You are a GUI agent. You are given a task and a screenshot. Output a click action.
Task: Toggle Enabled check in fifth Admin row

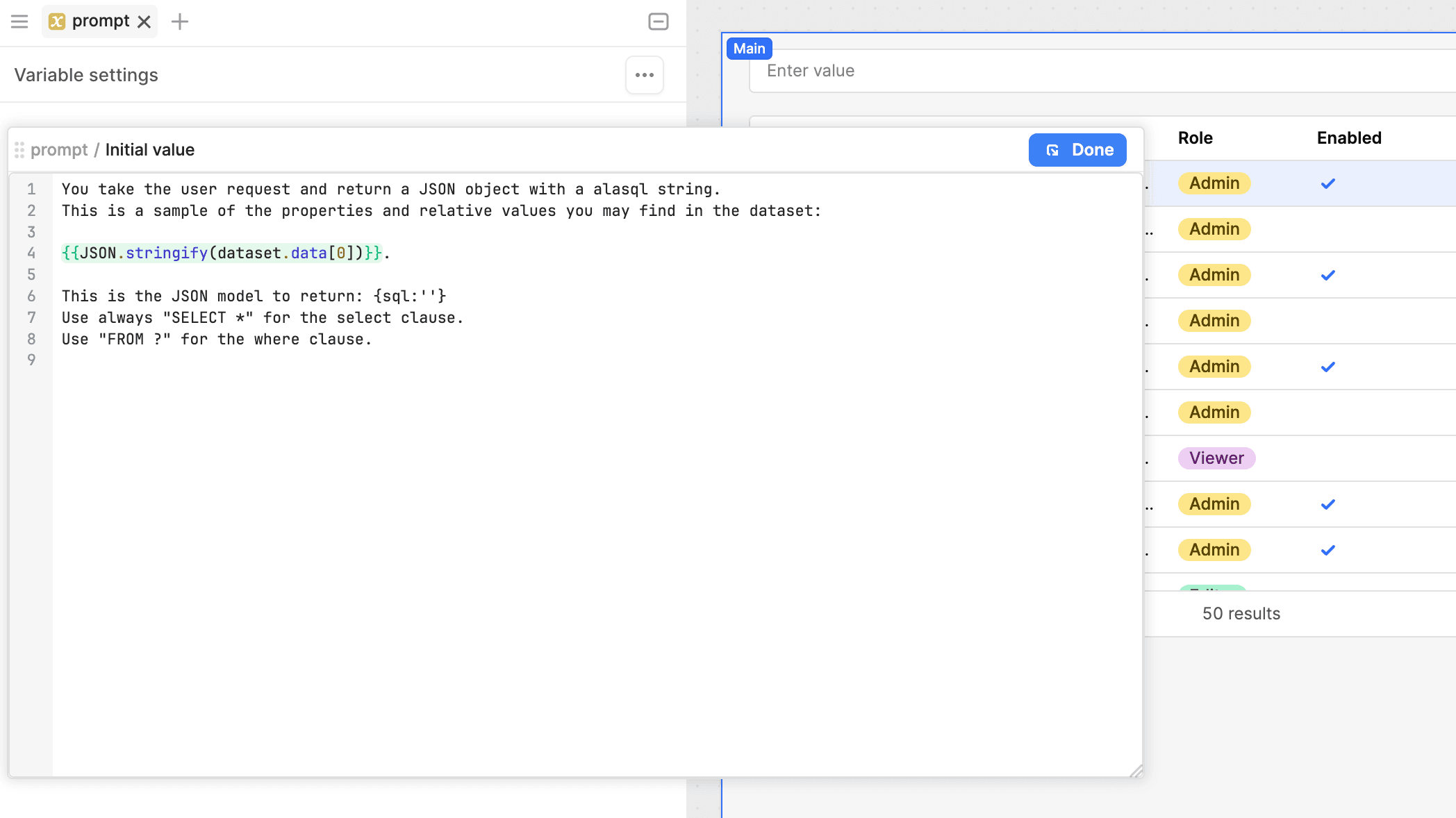[1327, 367]
